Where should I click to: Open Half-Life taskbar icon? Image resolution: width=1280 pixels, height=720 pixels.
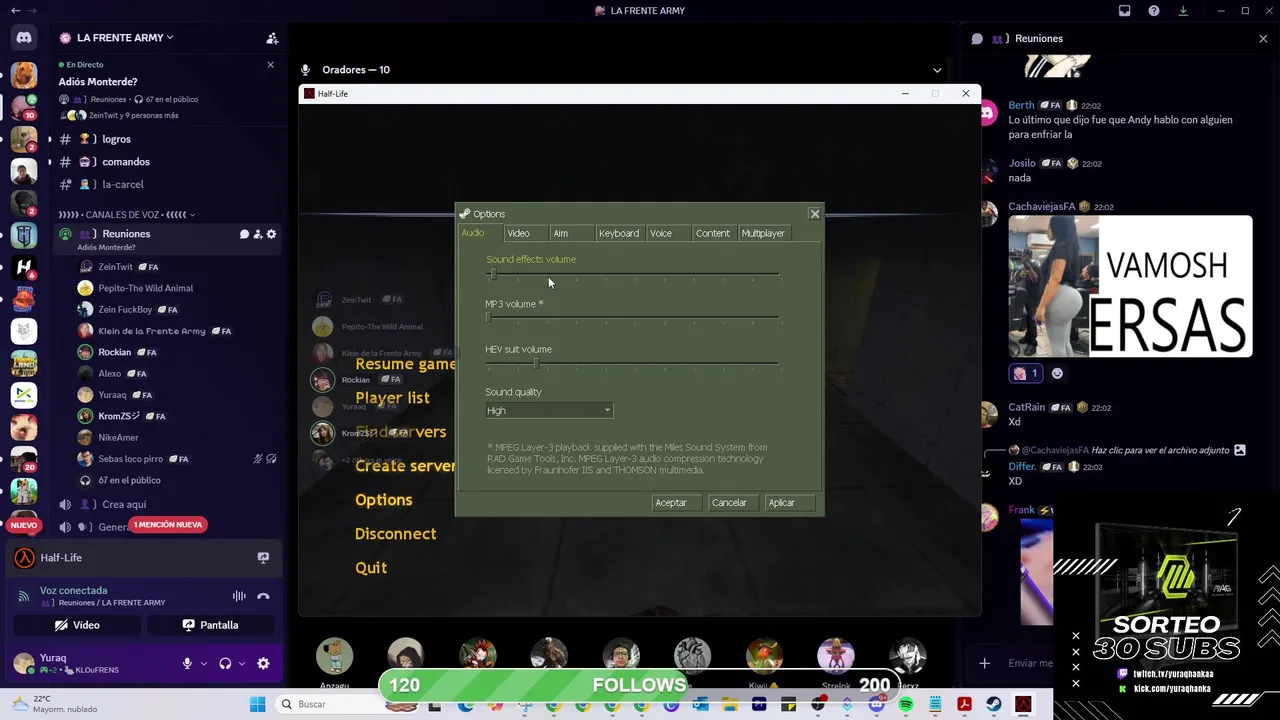pos(1023,704)
